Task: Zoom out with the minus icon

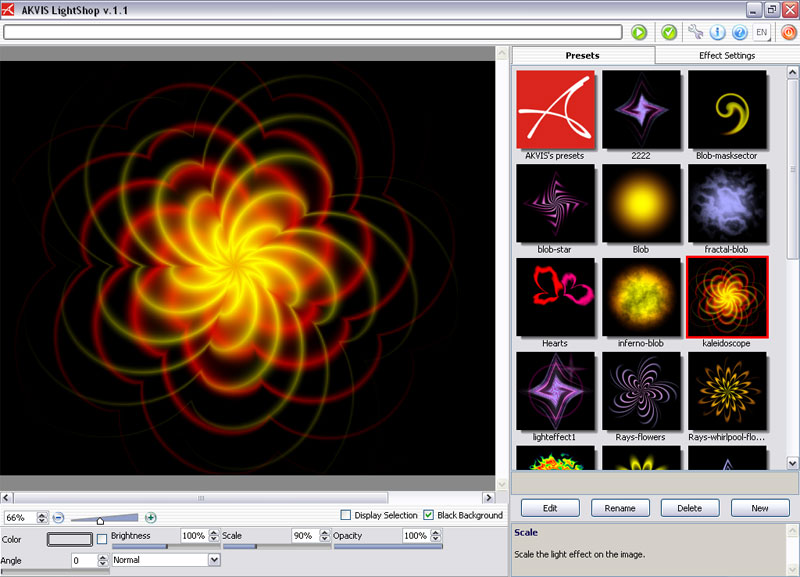Action: (x=59, y=518)
